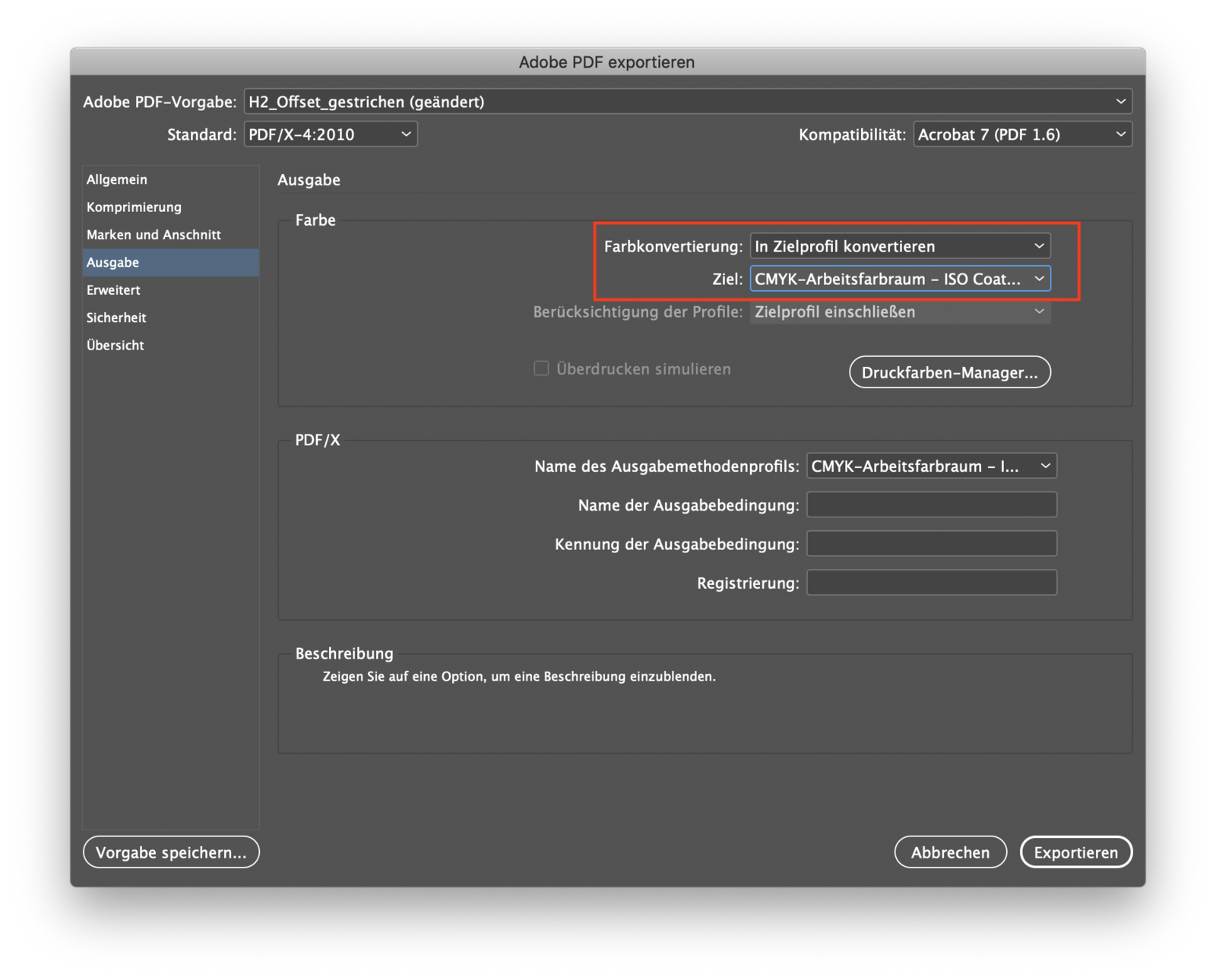This screenshot has height=980, width=1216.
Task: Switch to the Sicherheit section
Action: [x=116, y=318]
